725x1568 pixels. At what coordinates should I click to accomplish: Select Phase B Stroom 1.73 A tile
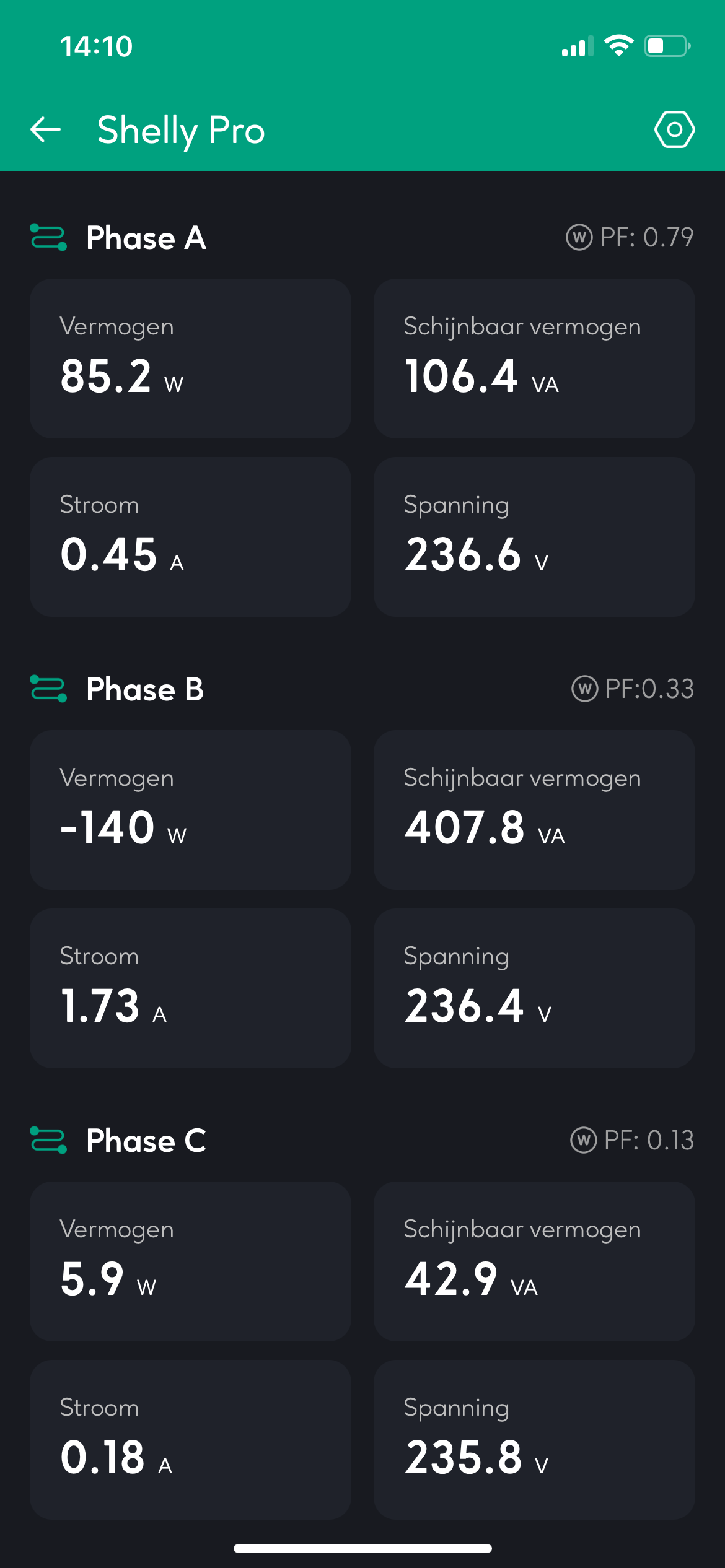(x=190, y=988)
